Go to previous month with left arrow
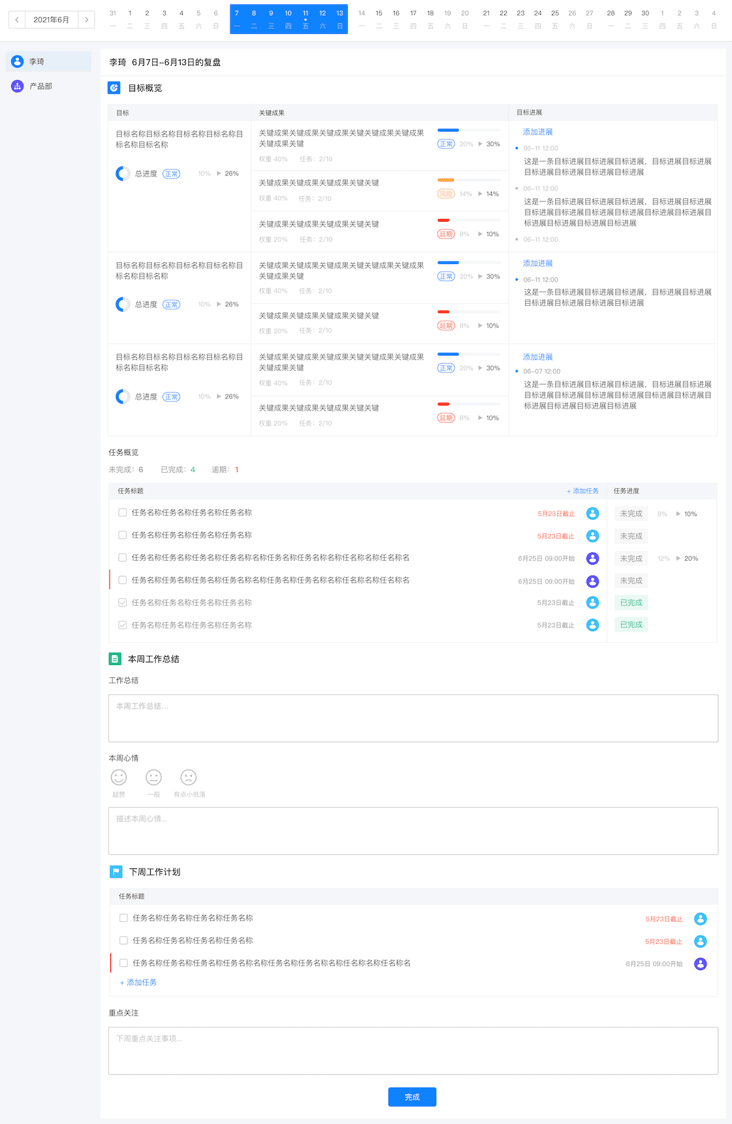Screen dimensions: 732x1124 [17, 20]
